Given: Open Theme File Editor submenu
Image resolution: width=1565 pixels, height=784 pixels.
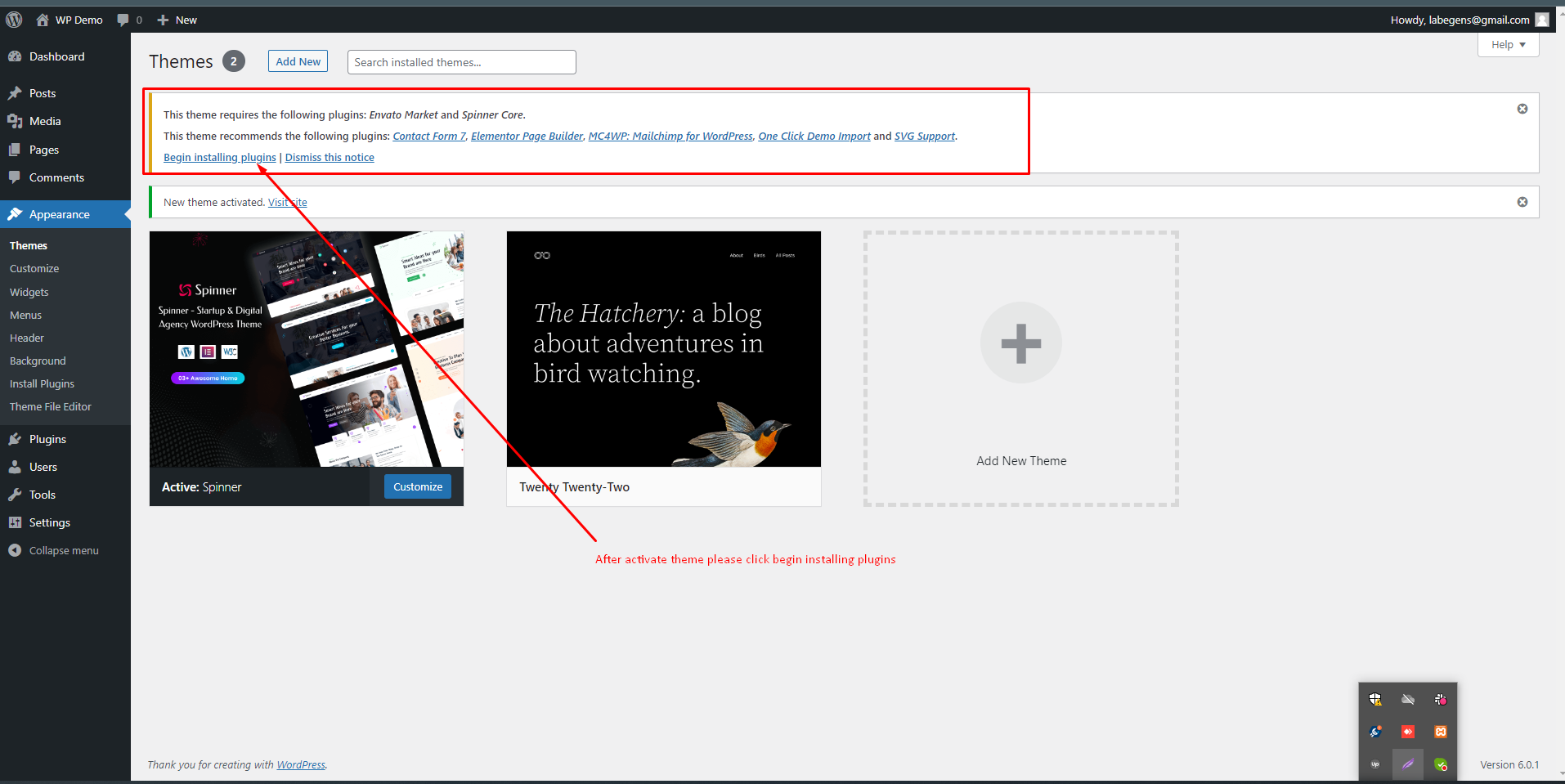Looking at the screenshot, I should point(51,406).
